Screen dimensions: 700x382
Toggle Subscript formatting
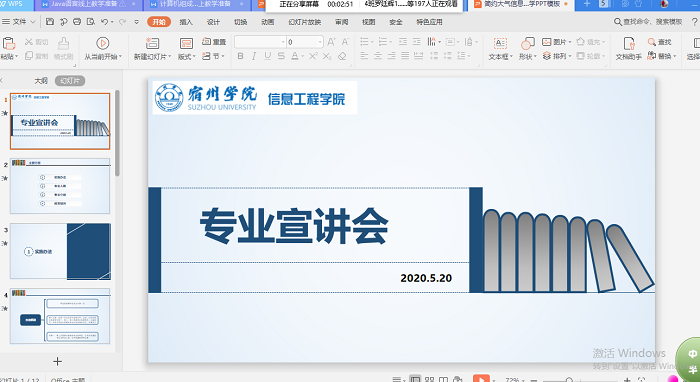click(x=327, y=56)
